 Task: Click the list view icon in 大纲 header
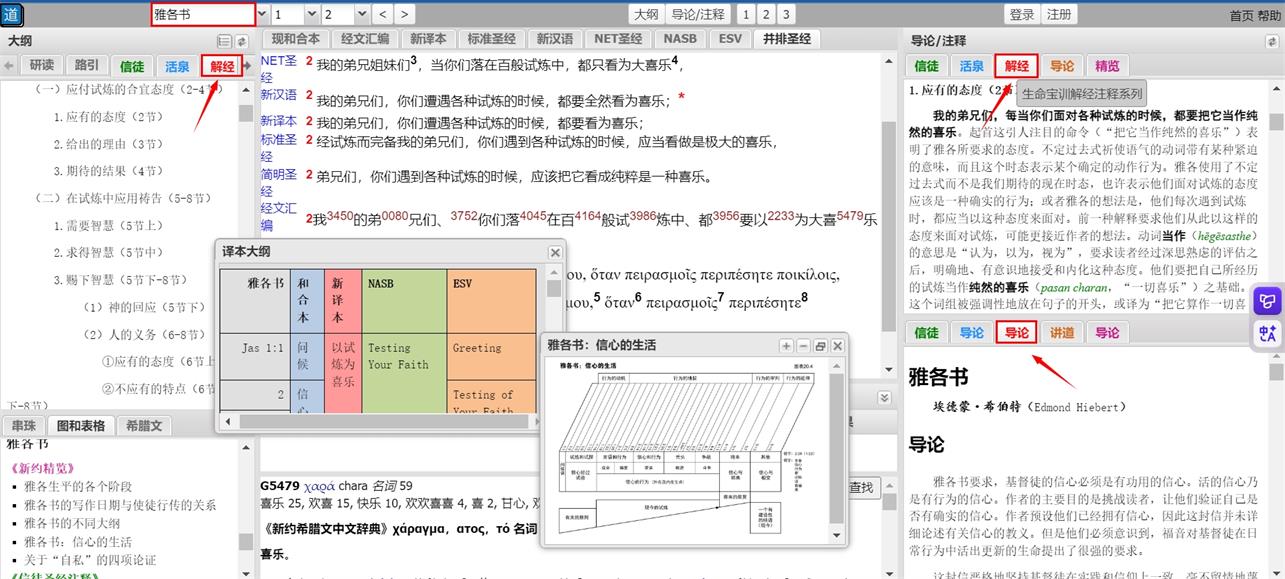(x=226, y=41)
